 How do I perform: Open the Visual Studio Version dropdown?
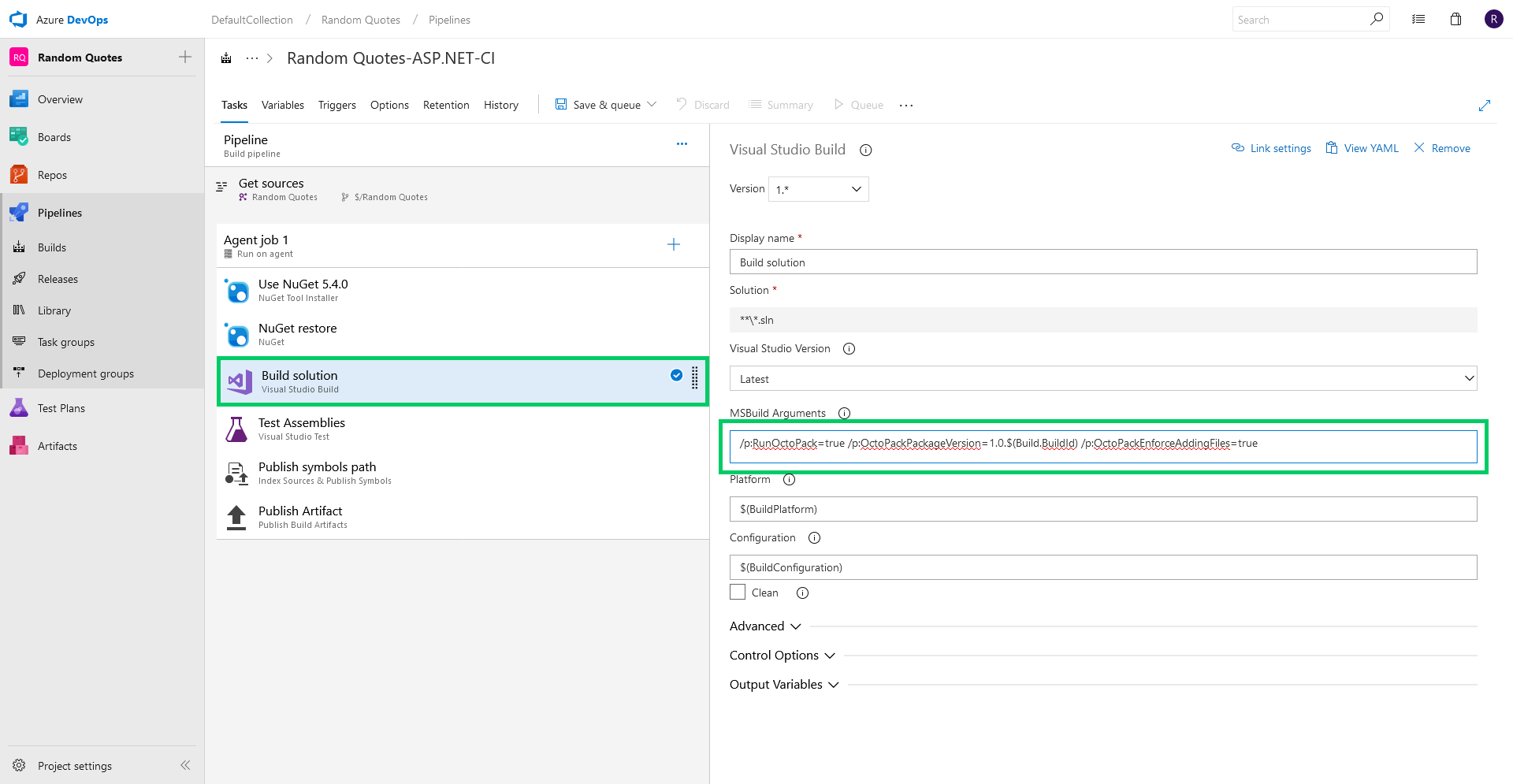point(1103,378)
